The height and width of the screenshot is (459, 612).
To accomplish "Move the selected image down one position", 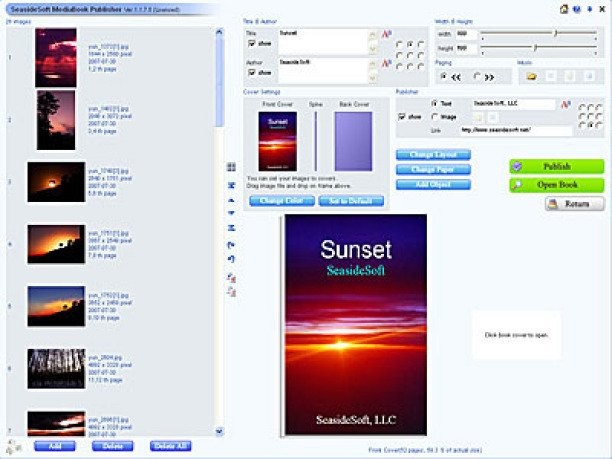I will click(231, 213).
